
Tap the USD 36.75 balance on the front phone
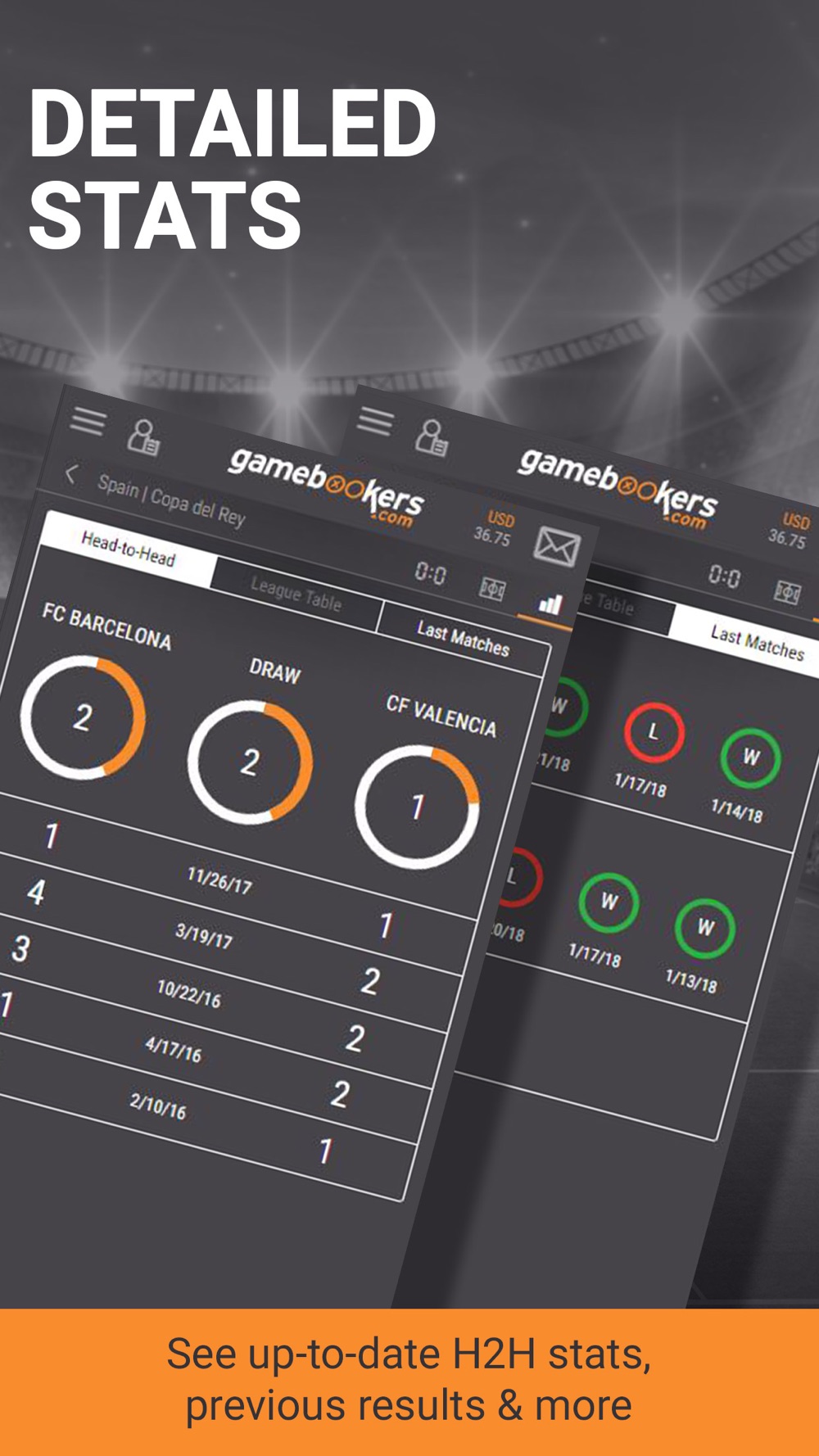click(x=494, y=528)
